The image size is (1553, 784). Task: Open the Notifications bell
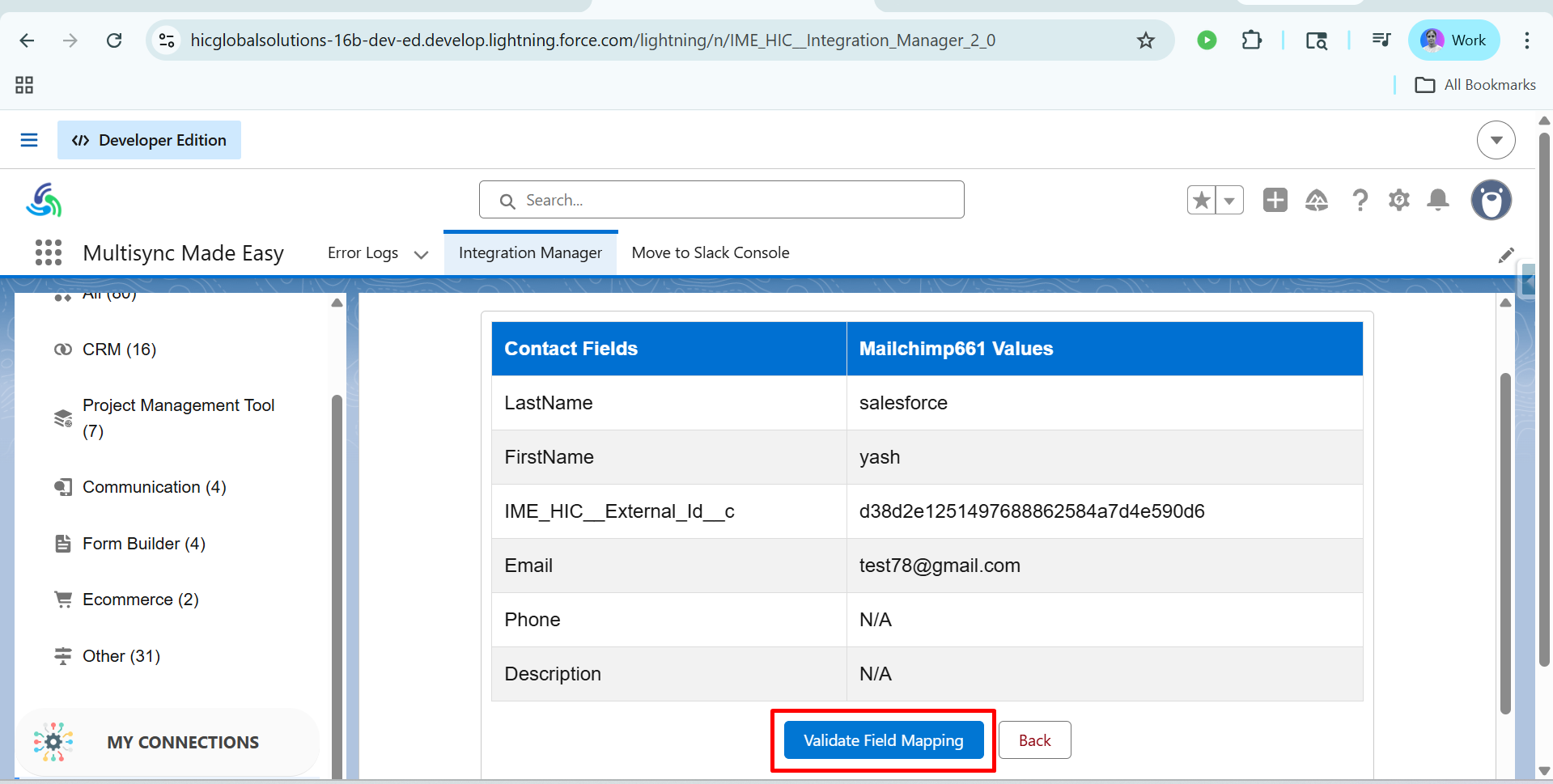coord(1438,200)
